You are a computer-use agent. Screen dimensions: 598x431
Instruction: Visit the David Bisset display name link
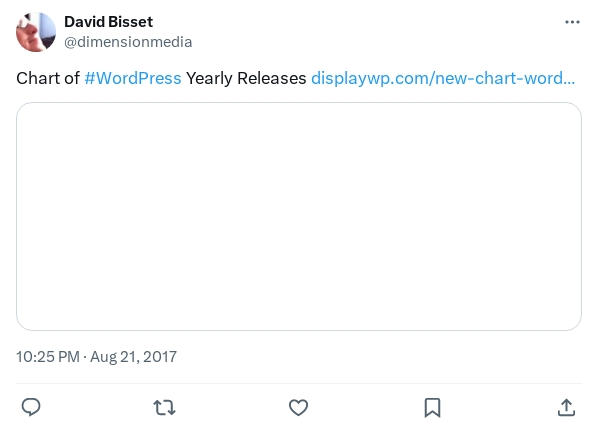[x=108, y=22]
